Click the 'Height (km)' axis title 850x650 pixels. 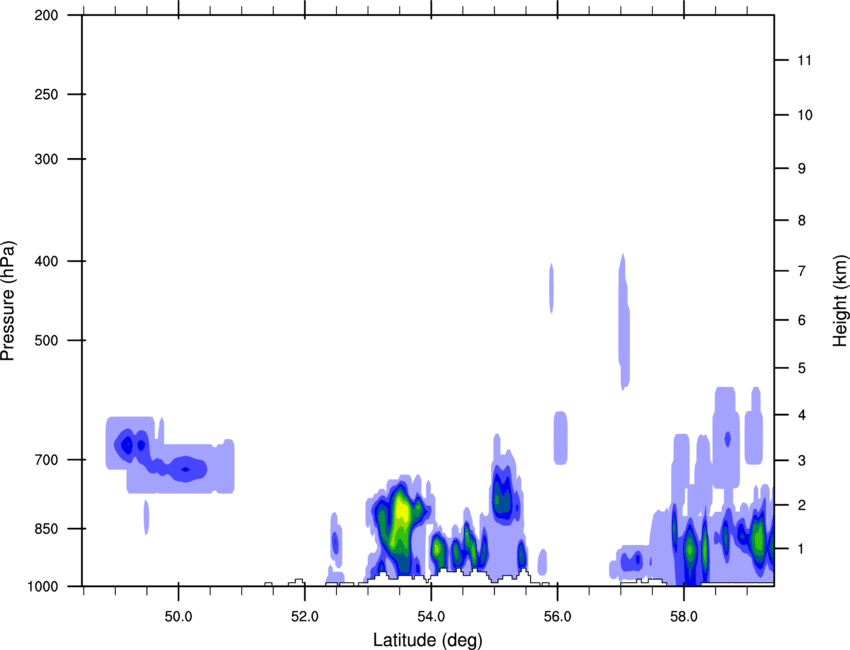(x=840, y=300)
